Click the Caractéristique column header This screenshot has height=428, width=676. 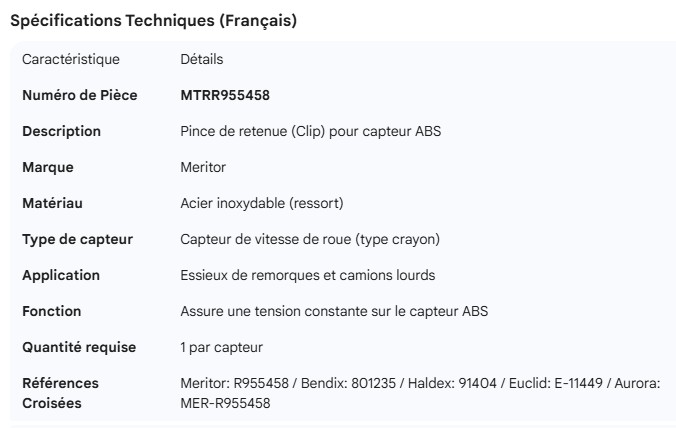70,60
